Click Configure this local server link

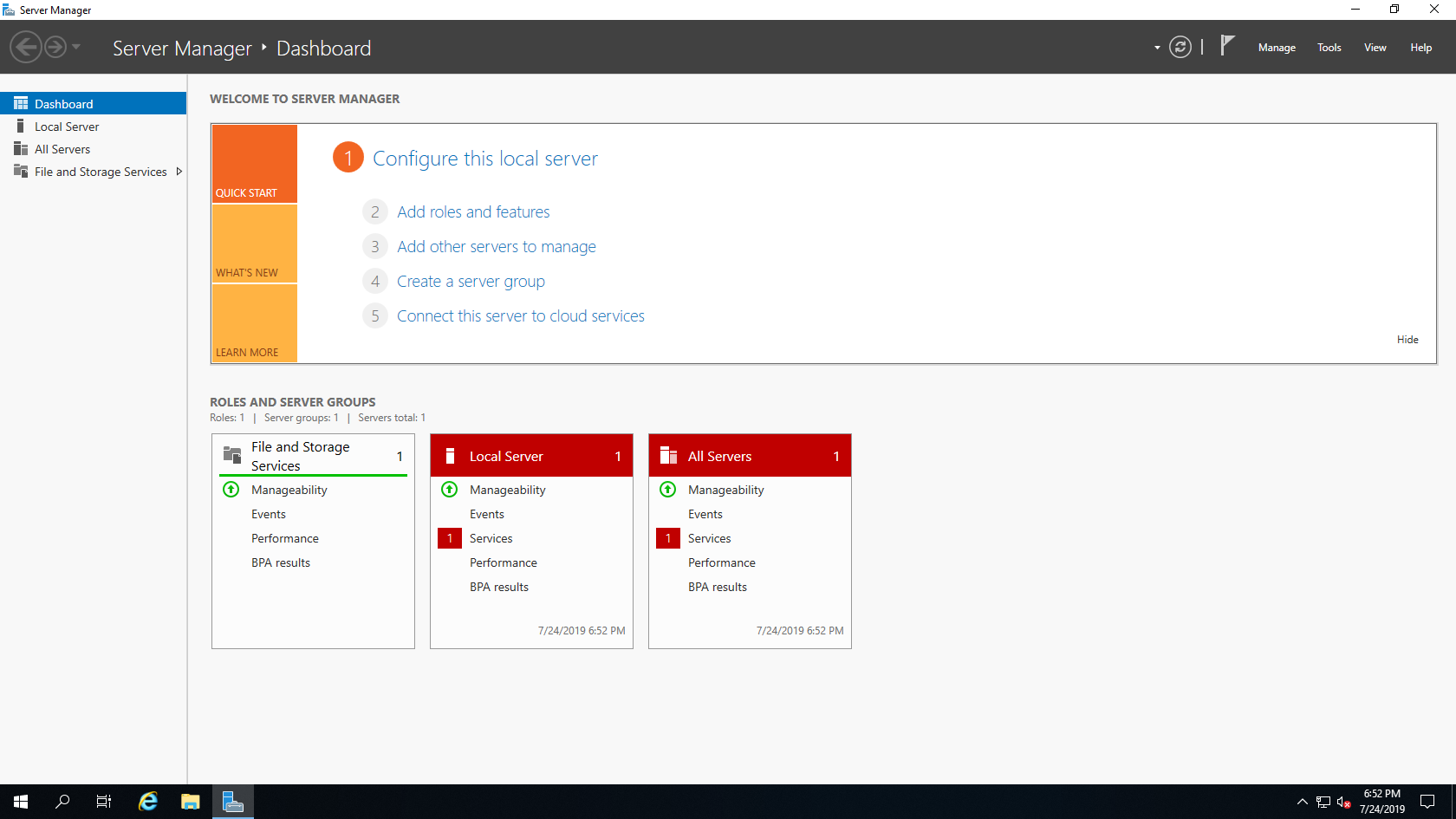[485, 159]
